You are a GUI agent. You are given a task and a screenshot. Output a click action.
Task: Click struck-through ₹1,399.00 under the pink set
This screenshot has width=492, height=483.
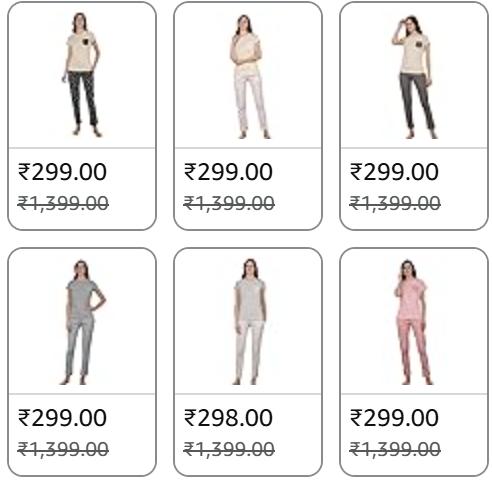pyautogui.click(x=395, y=449)
